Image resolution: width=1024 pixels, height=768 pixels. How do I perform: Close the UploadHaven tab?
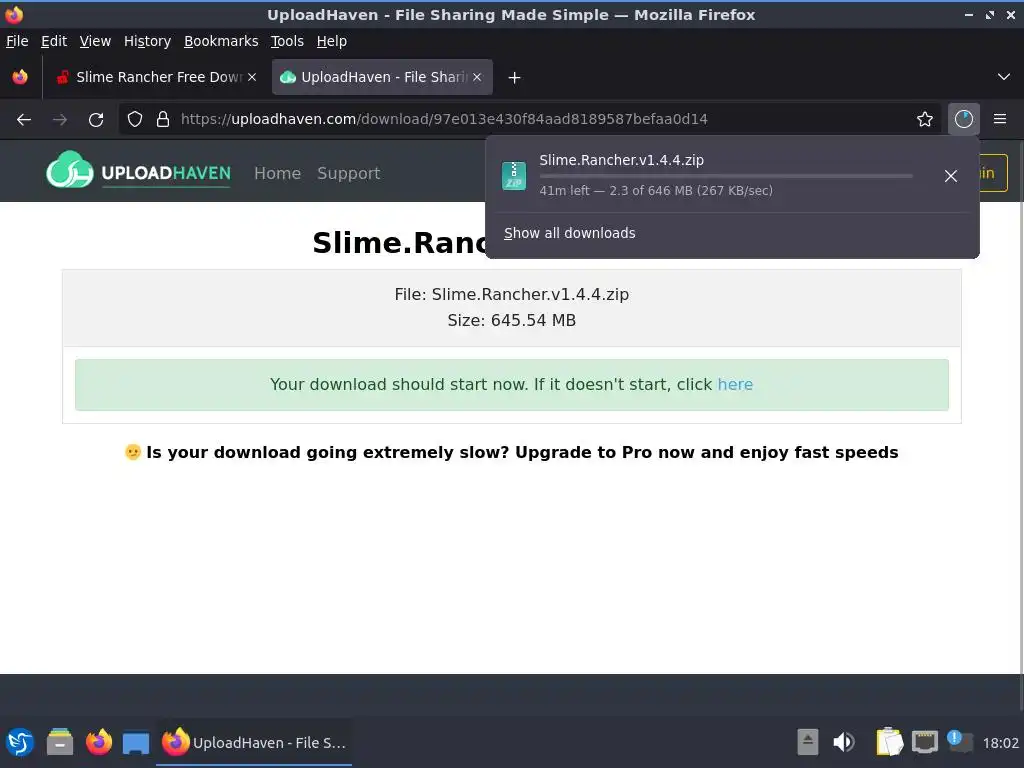[x=477, y=77]
